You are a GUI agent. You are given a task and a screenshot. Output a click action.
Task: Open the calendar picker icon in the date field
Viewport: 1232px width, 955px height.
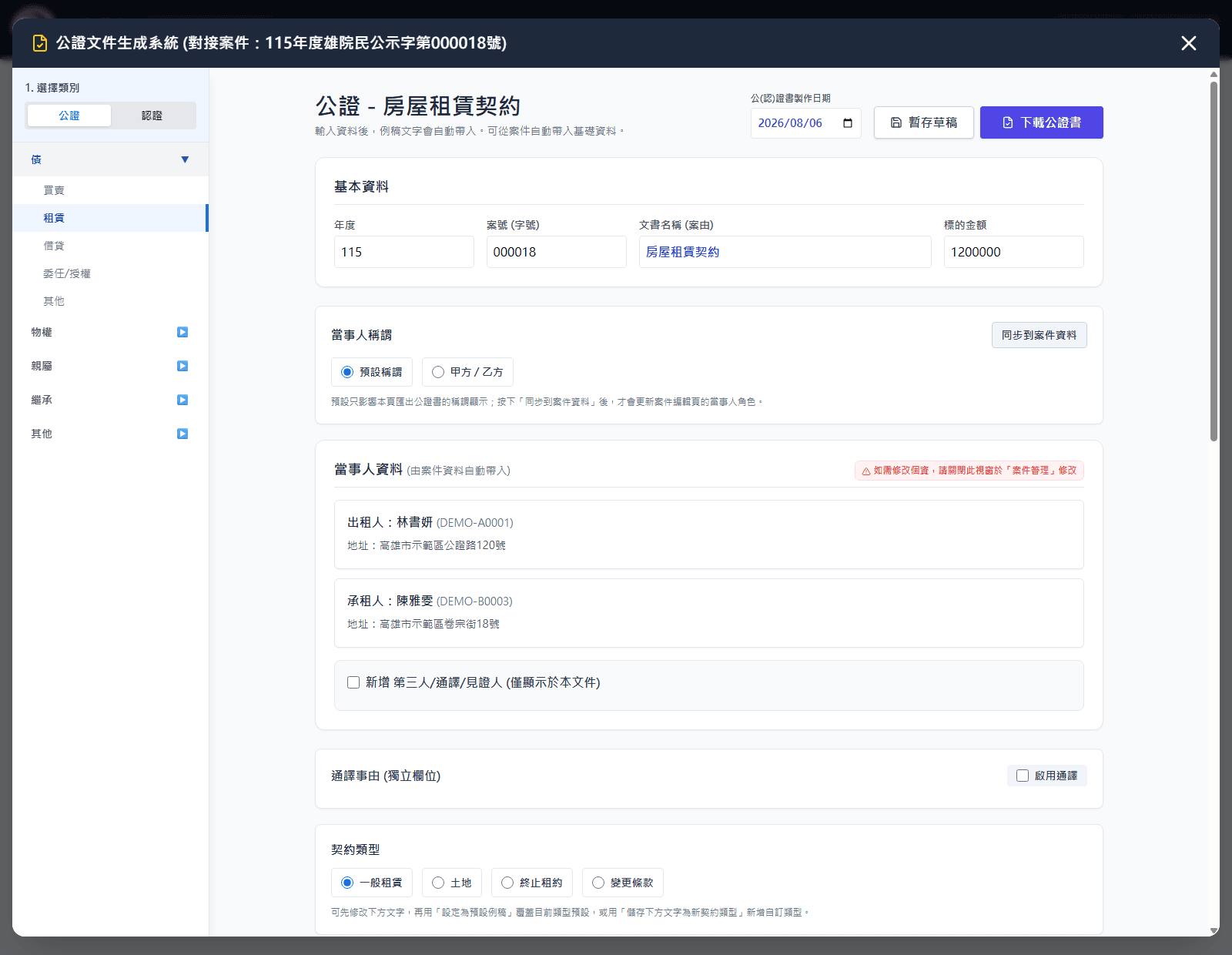(x=848, y=123)
